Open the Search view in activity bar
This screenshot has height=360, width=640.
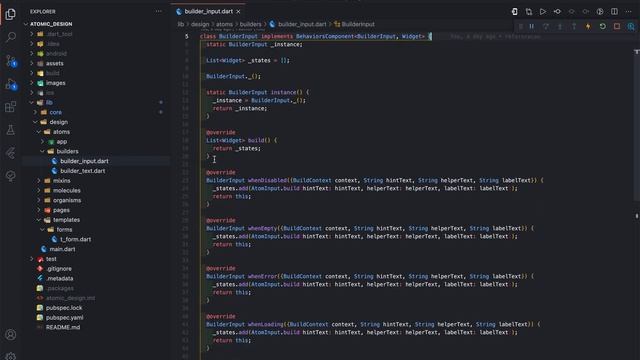[11, 37]
